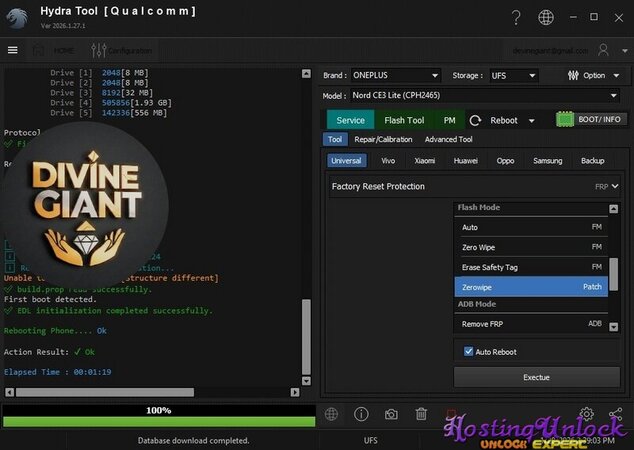The image size is (634, 450).
Task: Clear the log with the trash icon
Action: coord(421,414)
